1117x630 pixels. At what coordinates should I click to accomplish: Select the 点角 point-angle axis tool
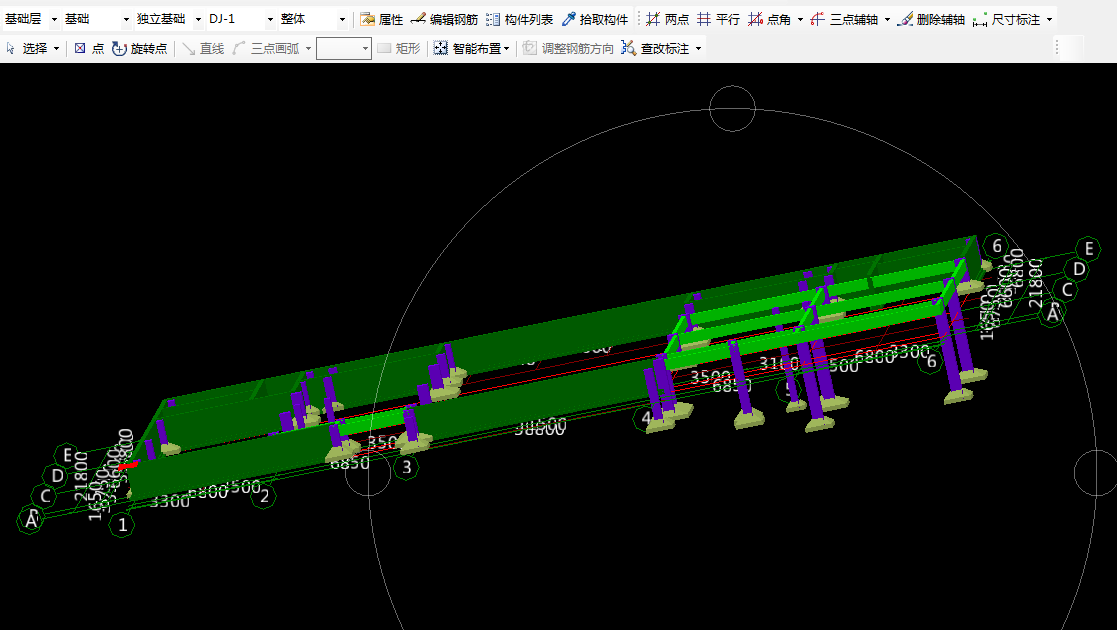[769, 19]
